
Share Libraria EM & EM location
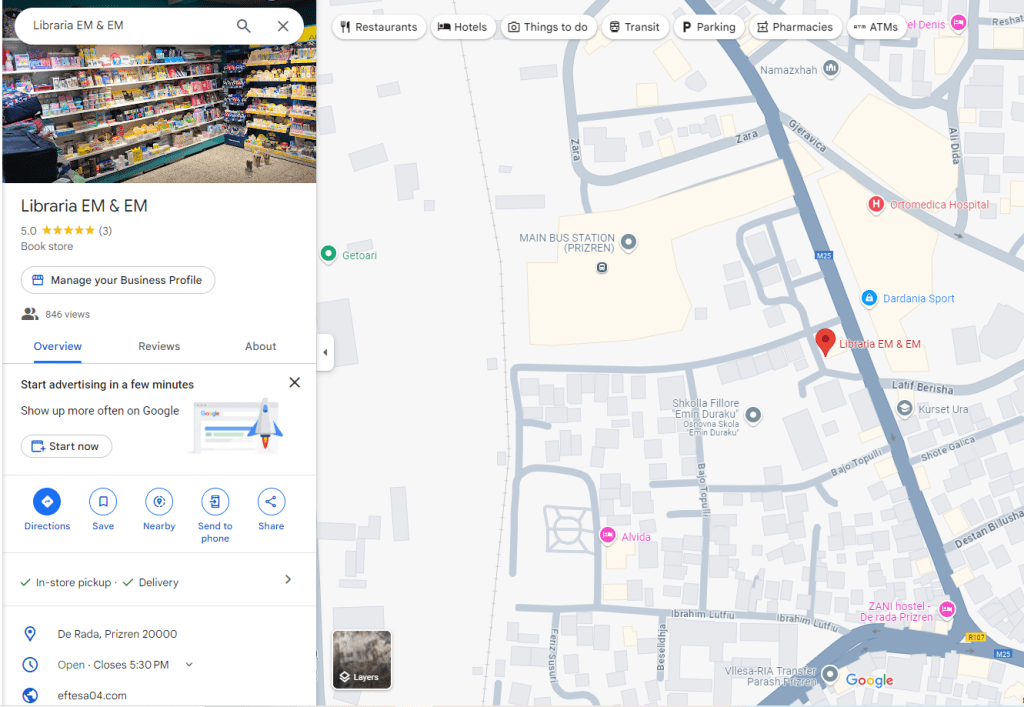271,501
